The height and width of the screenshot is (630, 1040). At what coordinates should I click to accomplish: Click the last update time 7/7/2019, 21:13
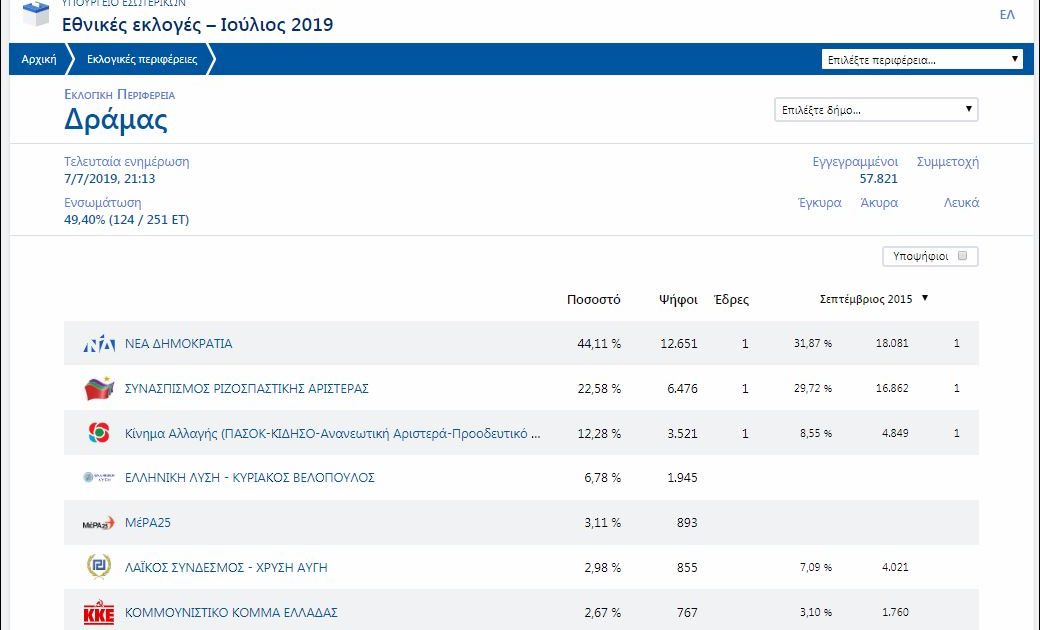click(109, 178)
